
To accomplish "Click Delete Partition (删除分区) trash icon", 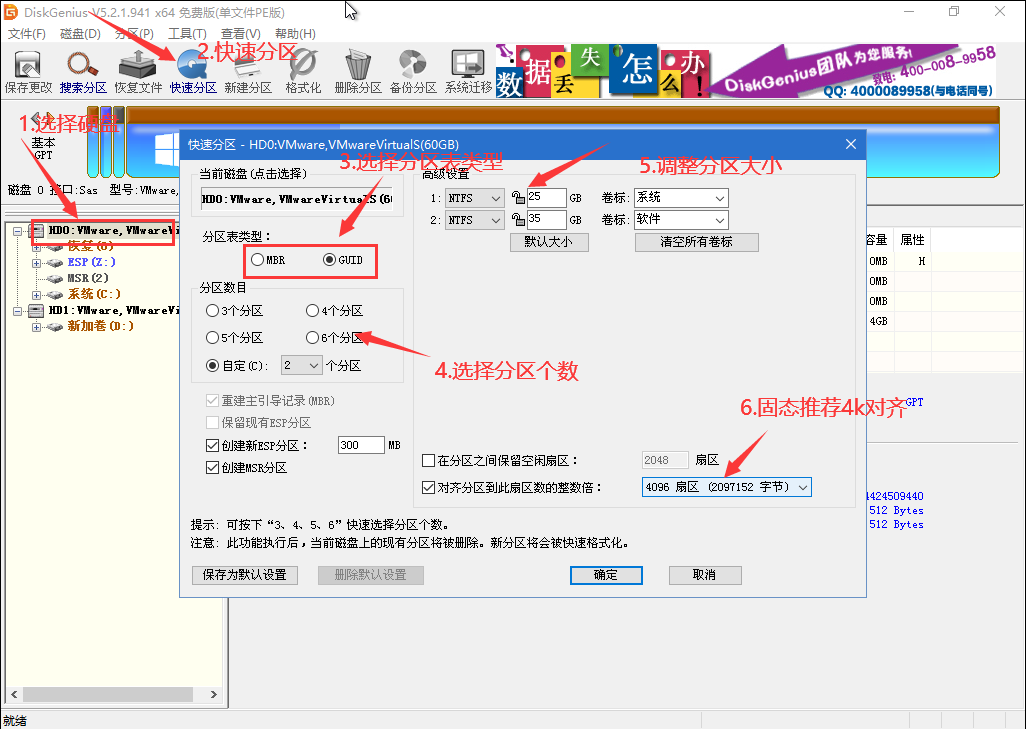I will click(x=357, y=73).
